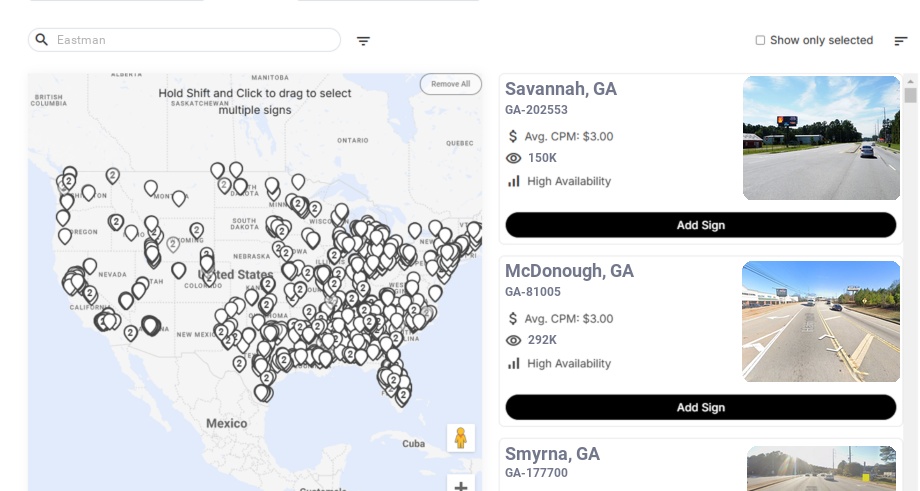920x491 pixels.
Task: Click the dollar icon next to Avg. CPM for Savannah
Action: [x=513, y=136]
